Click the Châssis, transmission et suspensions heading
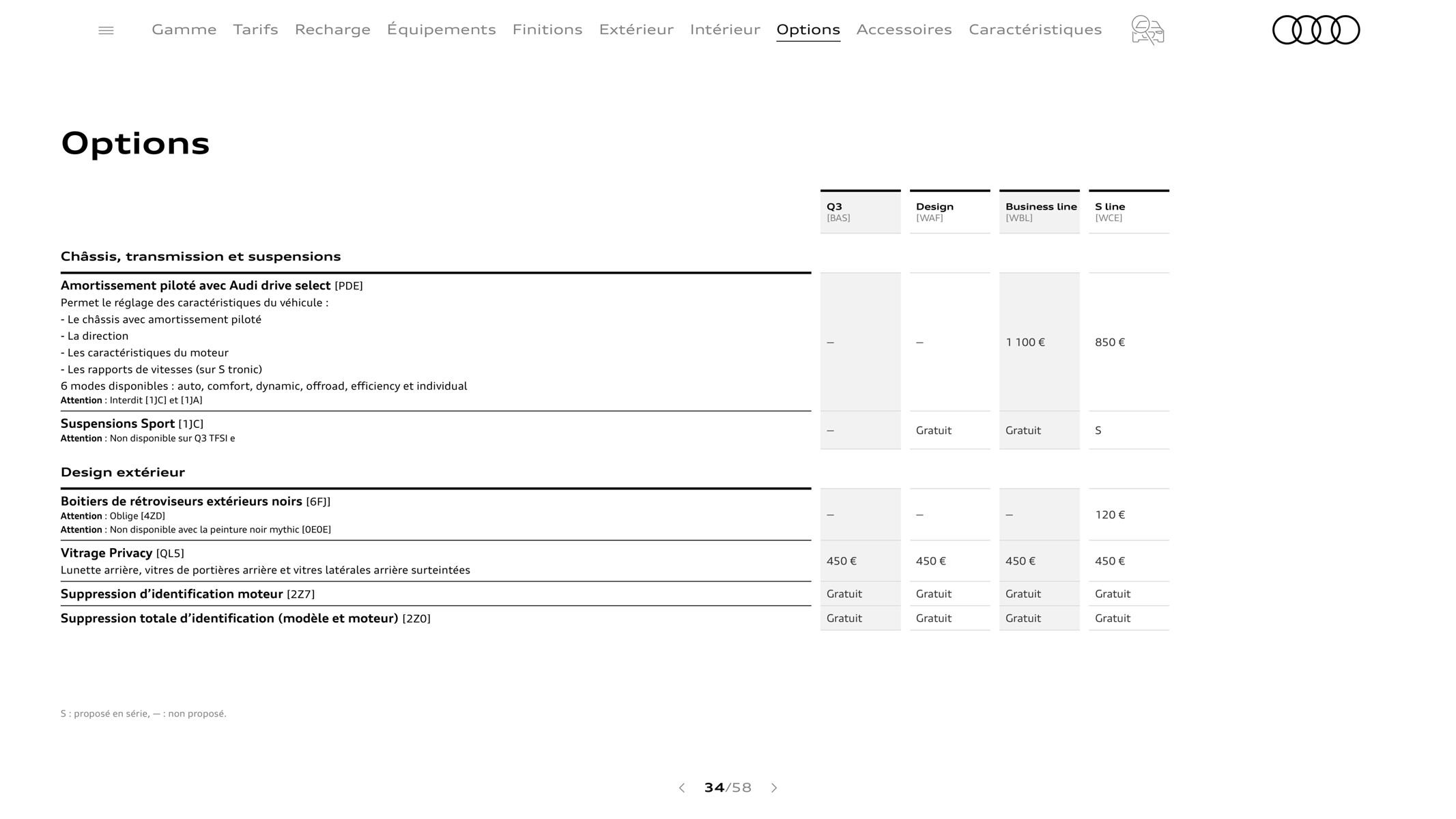This screenshot has height=819, width=1456. (201, 257)
